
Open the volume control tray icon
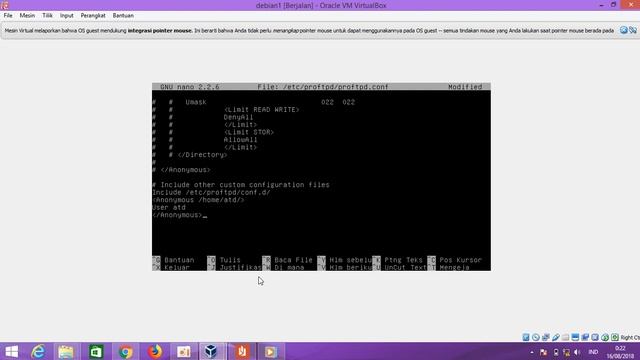point(577,352)
